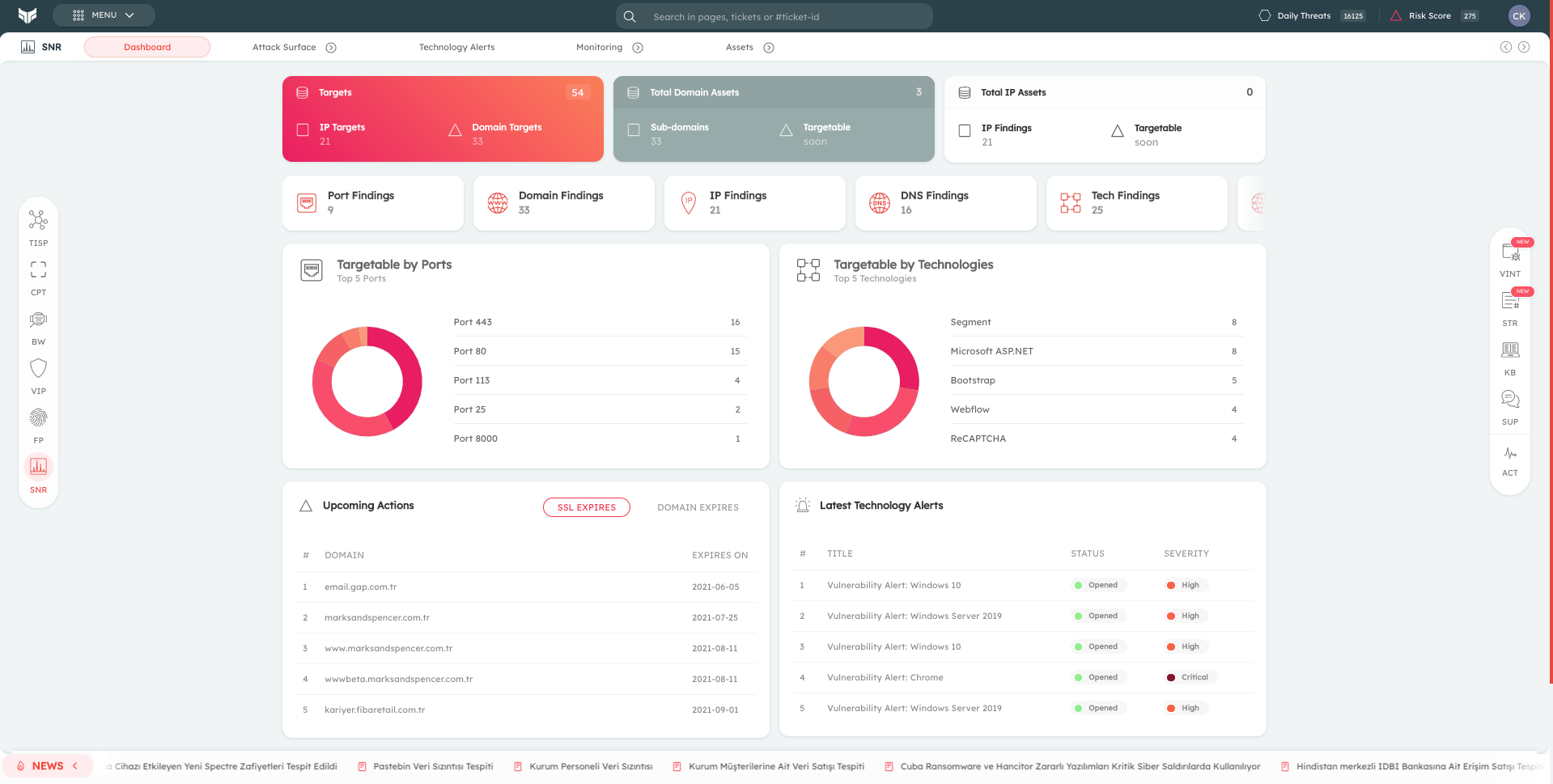The height and width of the screenshot is (784, 1553).
Task: Toggle the Sub-domains checkbox
Action: coord(634,130)
